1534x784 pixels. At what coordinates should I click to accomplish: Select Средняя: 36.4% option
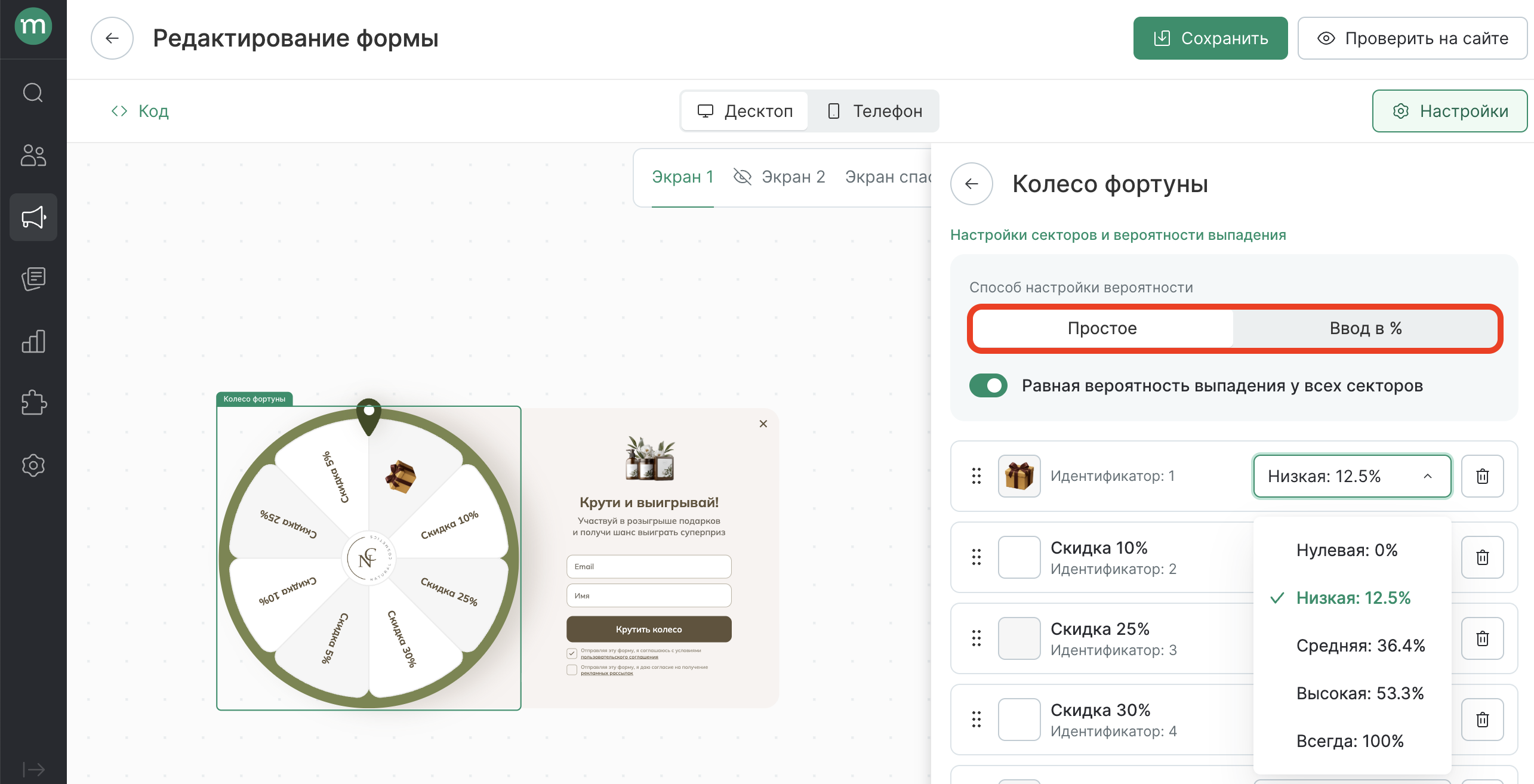coord(1360,646)
